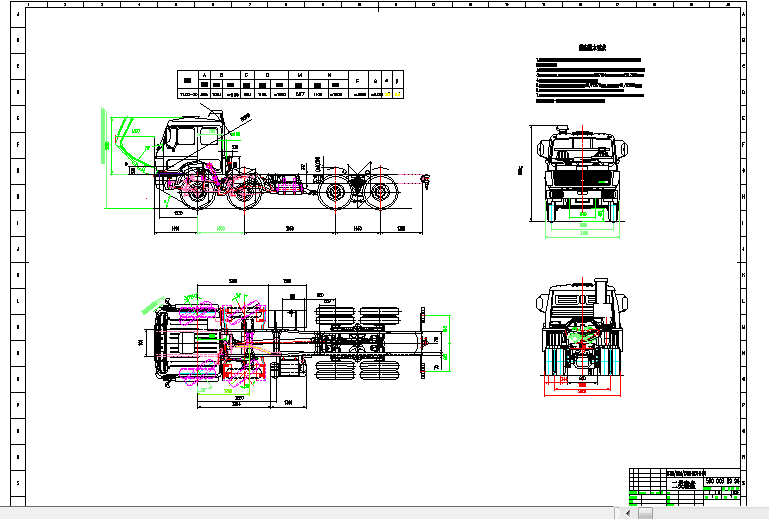The width and height of the screenshot is (769, 519).
Task: Click the truck rear view drawing
Action: point(582,337)
